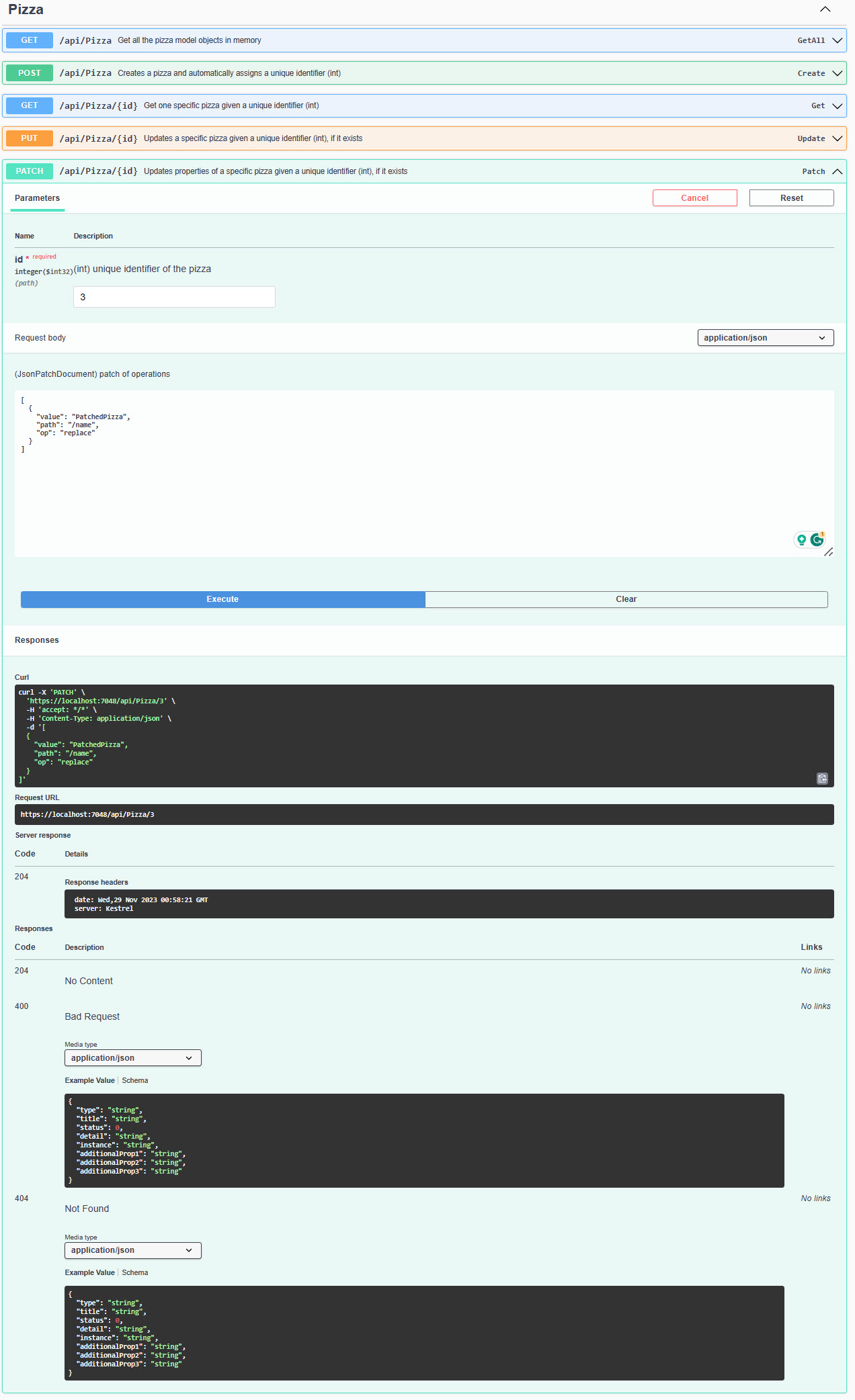This screenshot has width=855, height=1400.
Task: Reset the PATCH request parameters
Action: click(791, 198)
